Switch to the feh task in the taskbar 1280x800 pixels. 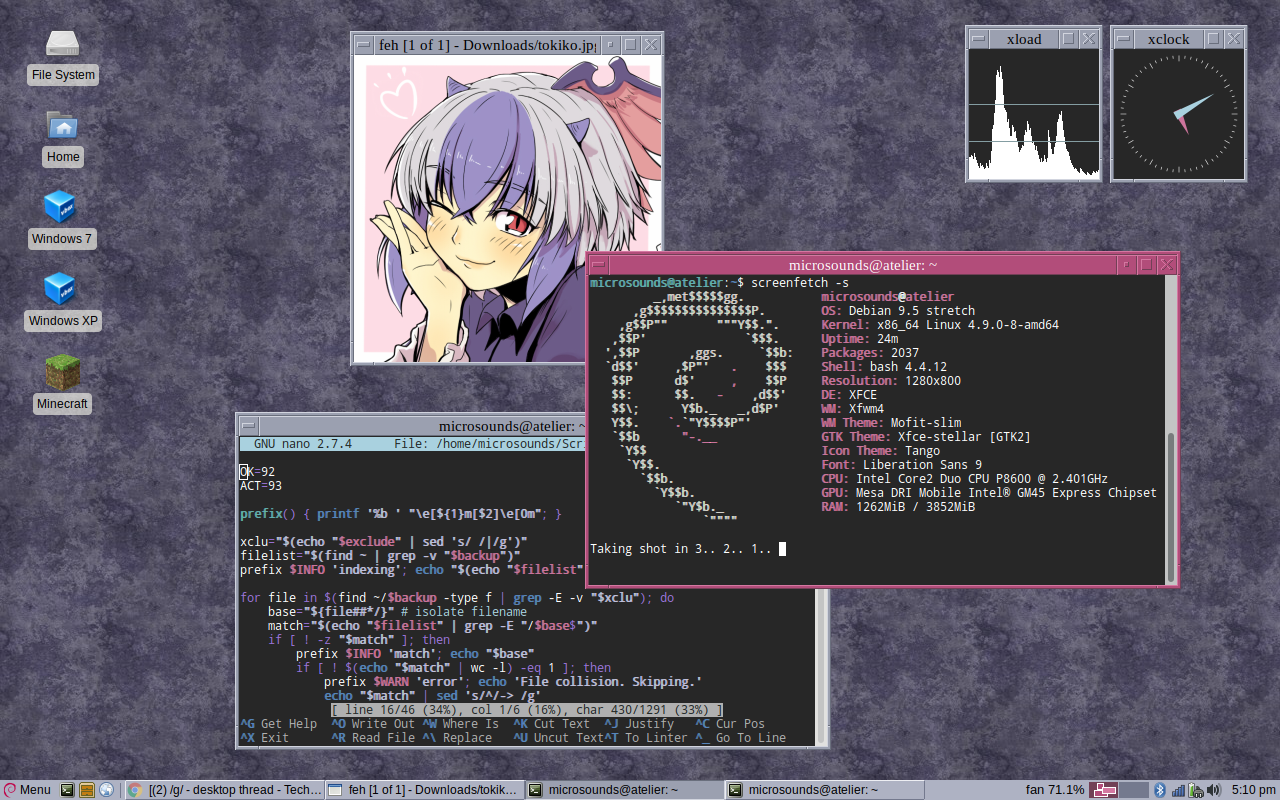[425, 790]
